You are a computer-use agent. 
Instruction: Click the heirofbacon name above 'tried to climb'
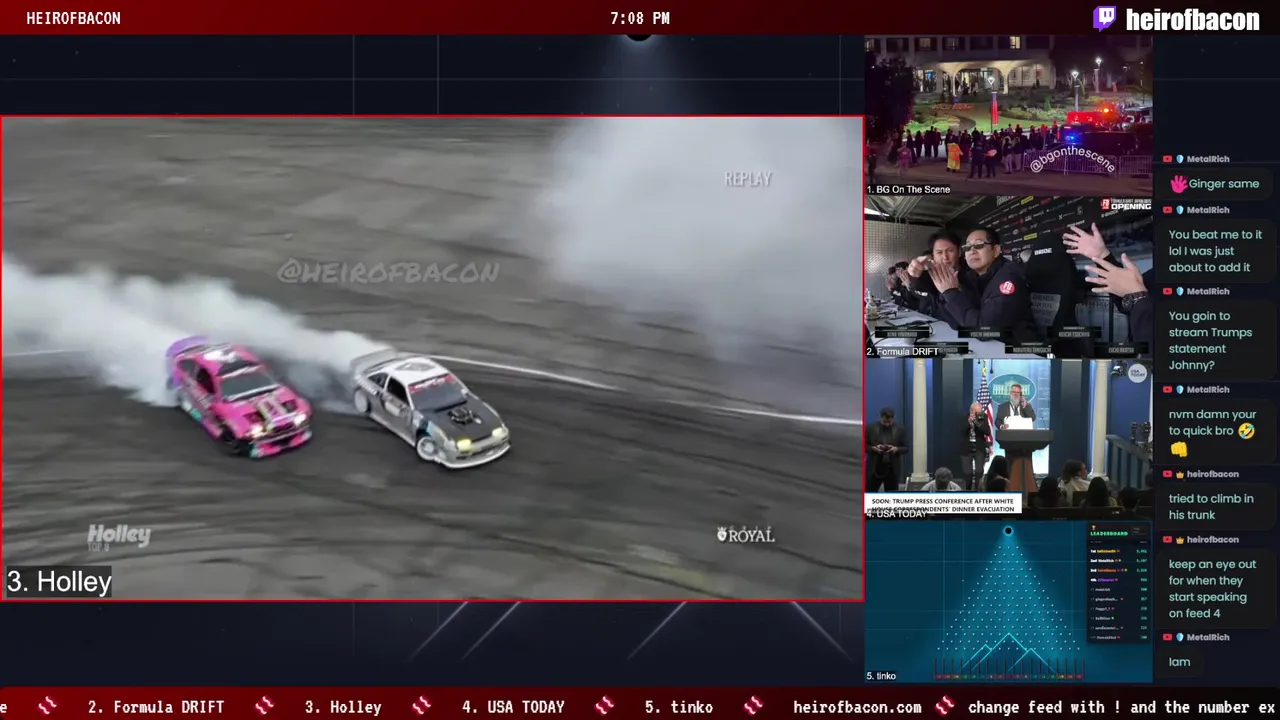tap(1212, 474)
